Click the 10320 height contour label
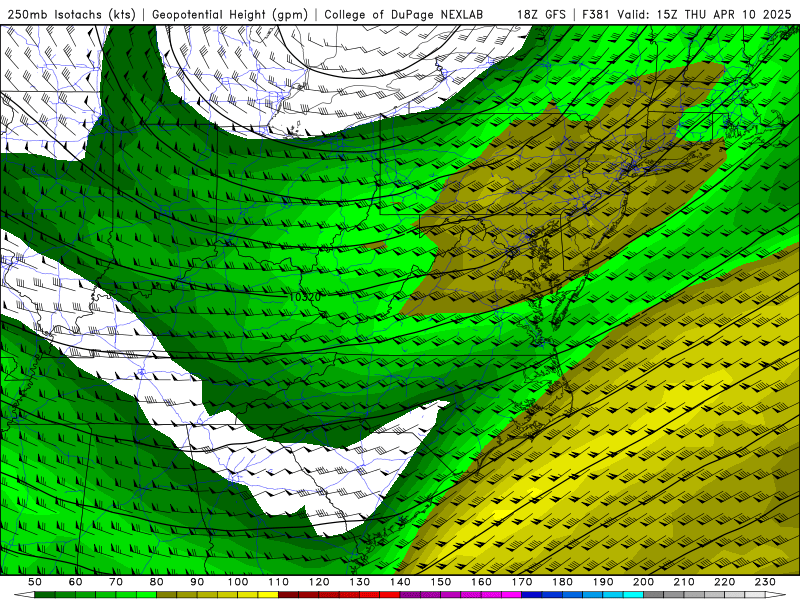Image resolution: width=800 pixels, height=600 pixels. (x=305, y=297)
